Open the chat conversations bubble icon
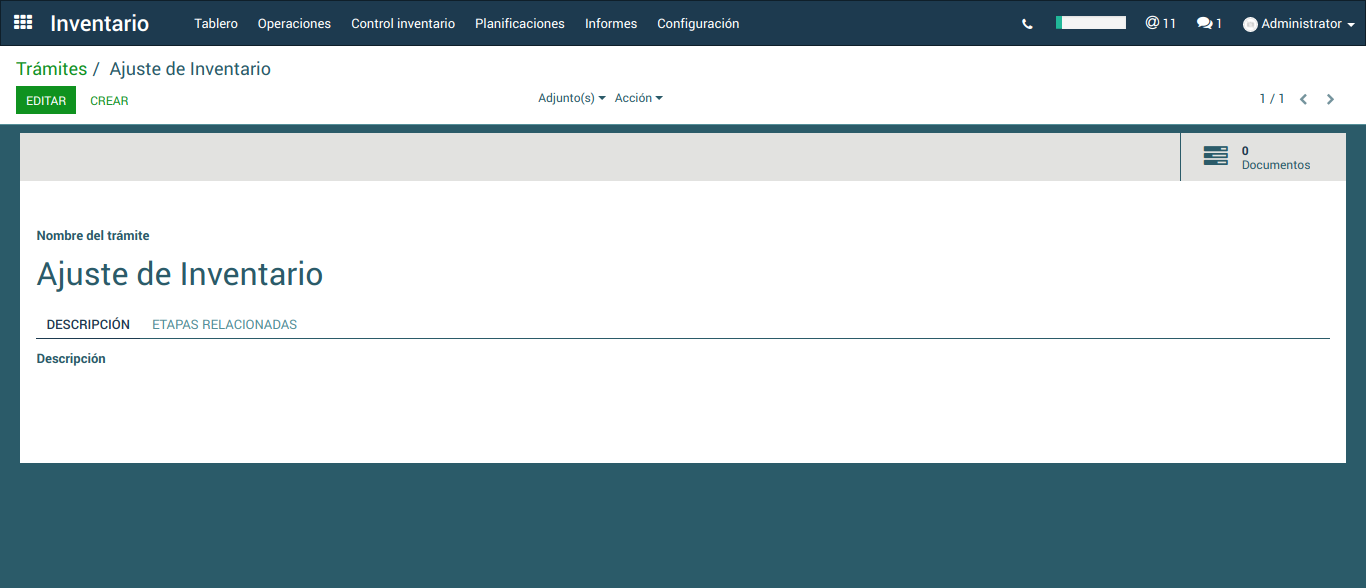The height and width of the screenshot is (588, 1366). [1209, 23]
